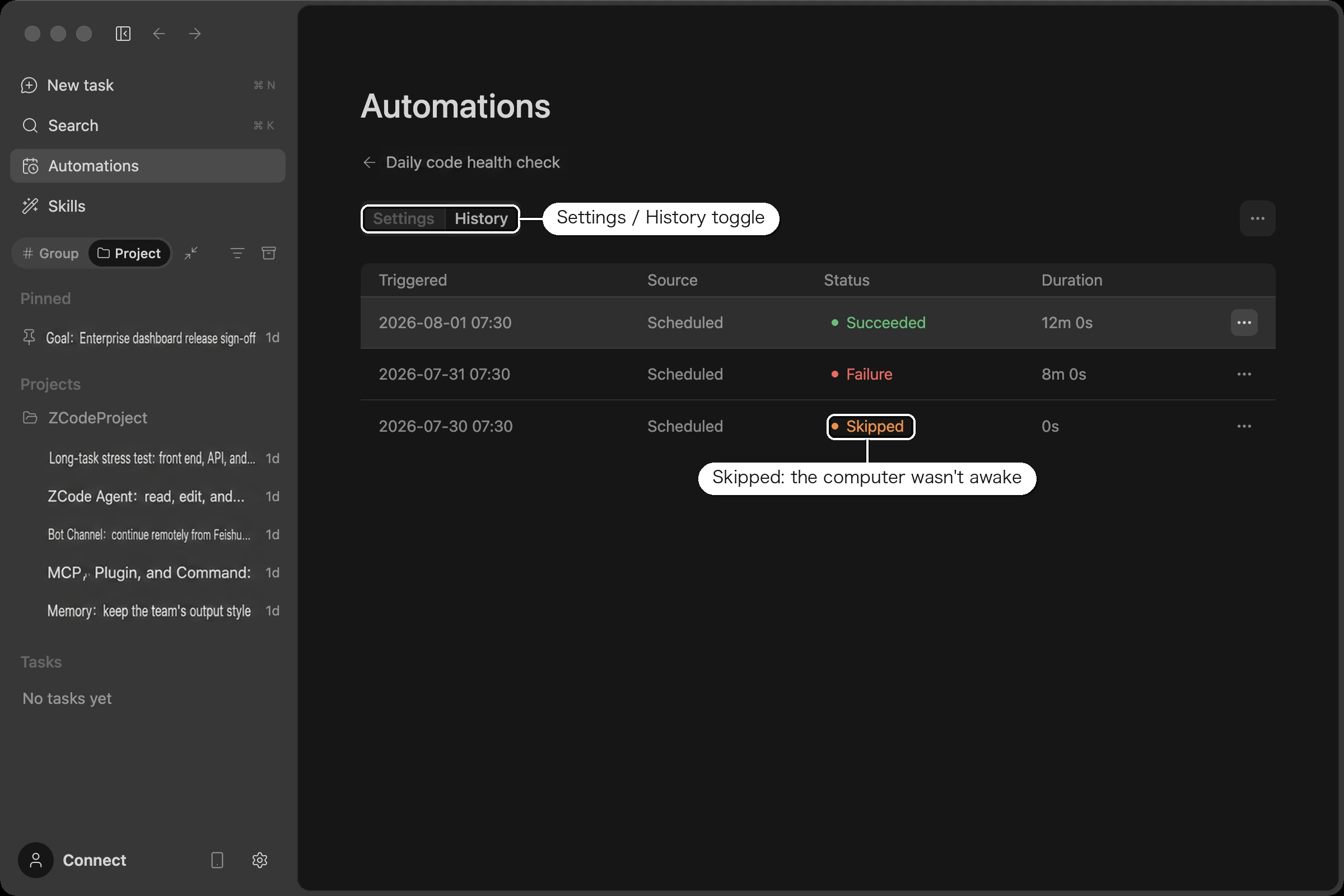Go forward with the right arrow
1344x896 pixels.
coord(195,34)
